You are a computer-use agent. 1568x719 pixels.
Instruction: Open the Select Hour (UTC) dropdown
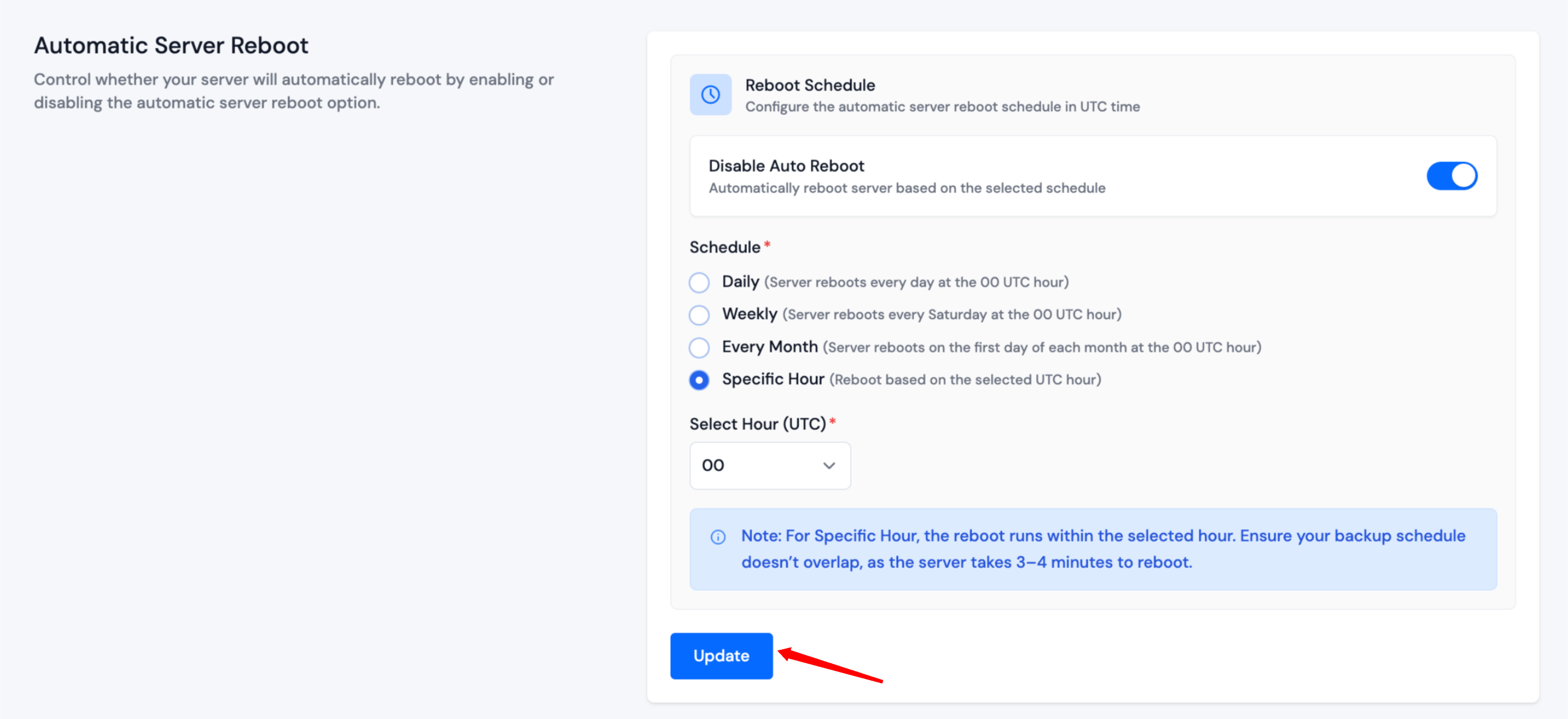pyautogui.click(x=761, y=466)
